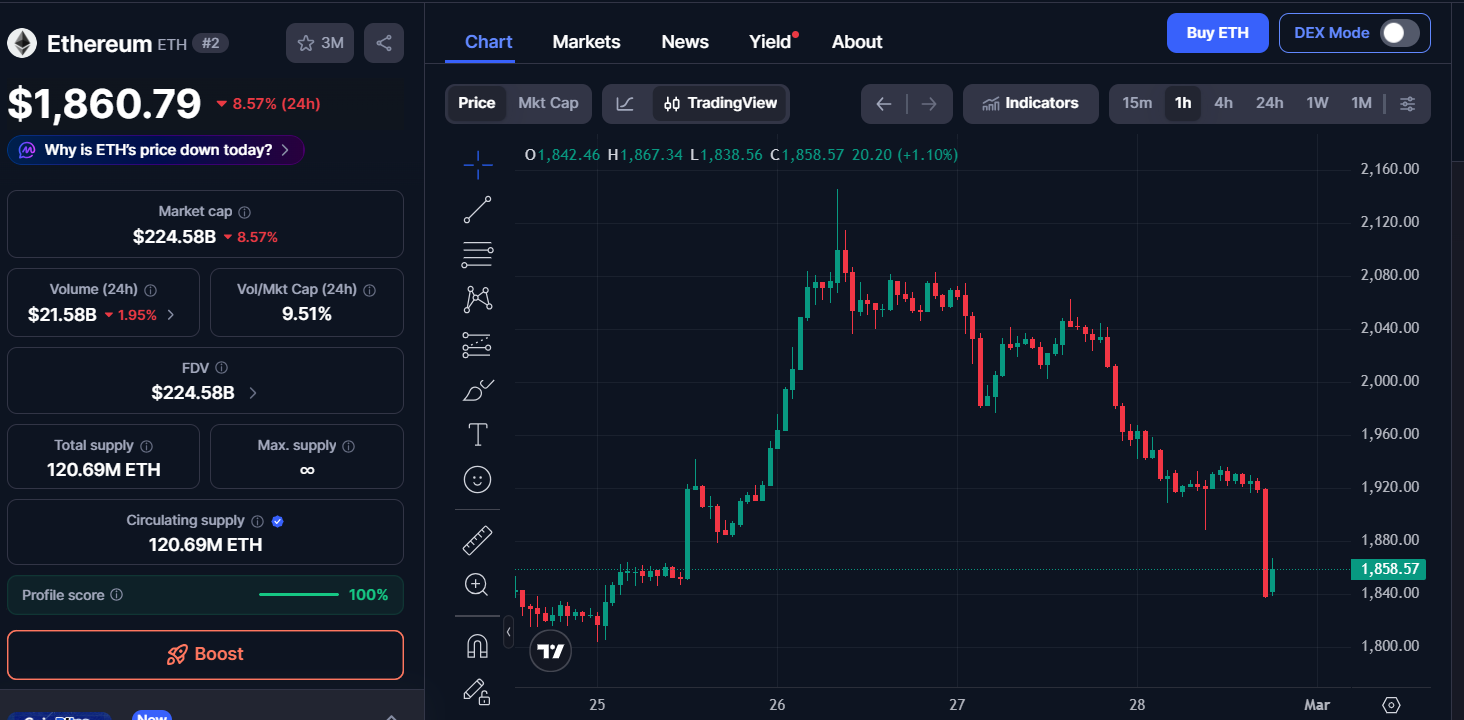The image size is (1464, 720).
Task: Click the Vol/Mkt Cap info icon
Action: click(369, 290)
